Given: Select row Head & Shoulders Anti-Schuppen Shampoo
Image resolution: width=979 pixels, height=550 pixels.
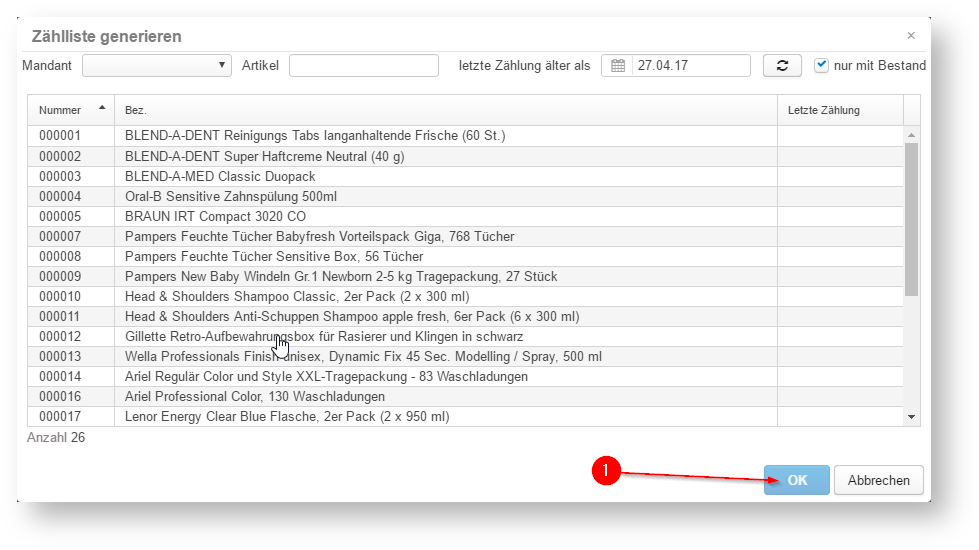Looking at the screenshot, I should pos(465,316).
